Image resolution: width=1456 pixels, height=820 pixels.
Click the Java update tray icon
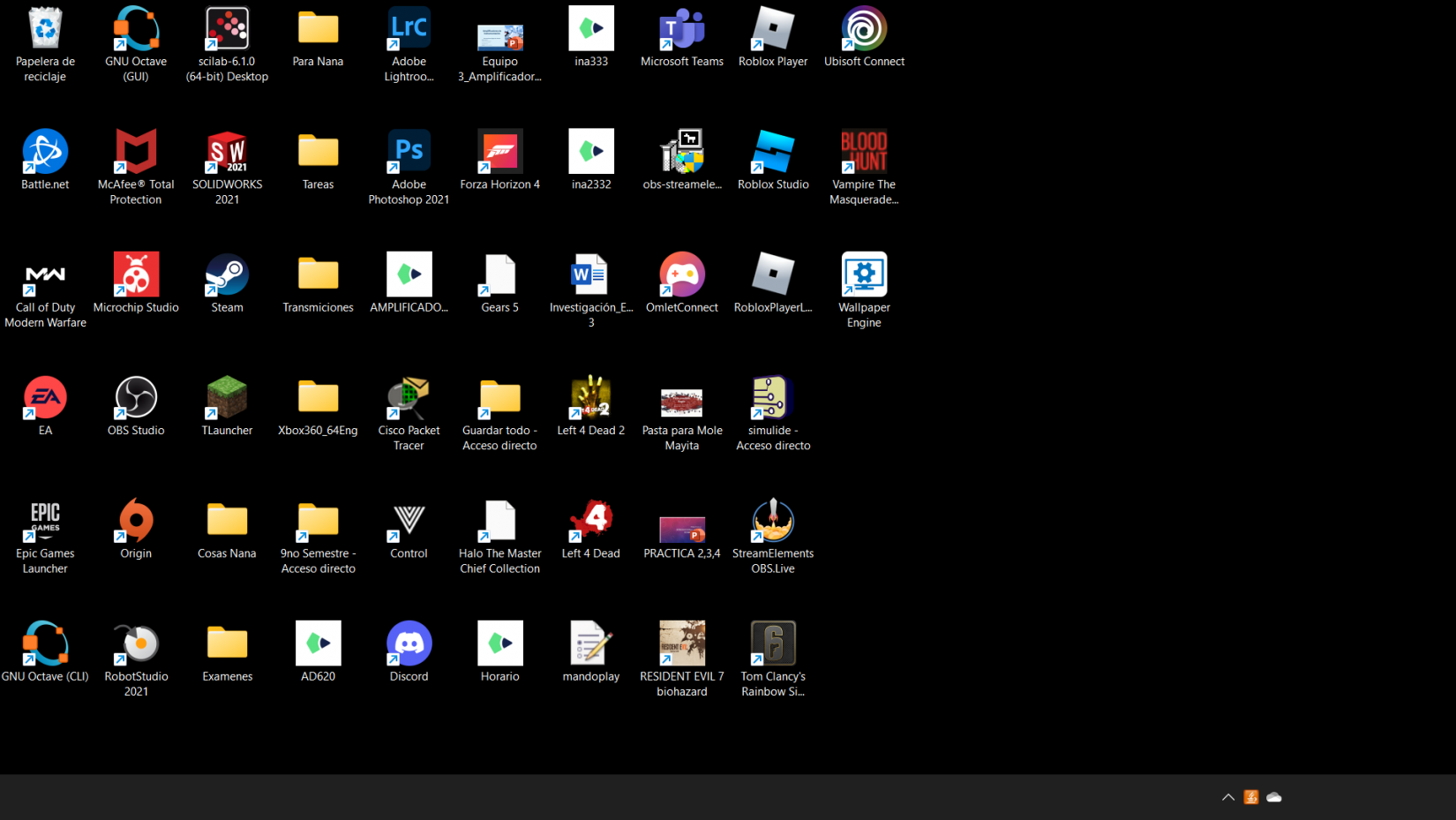tap(1250, 797)
